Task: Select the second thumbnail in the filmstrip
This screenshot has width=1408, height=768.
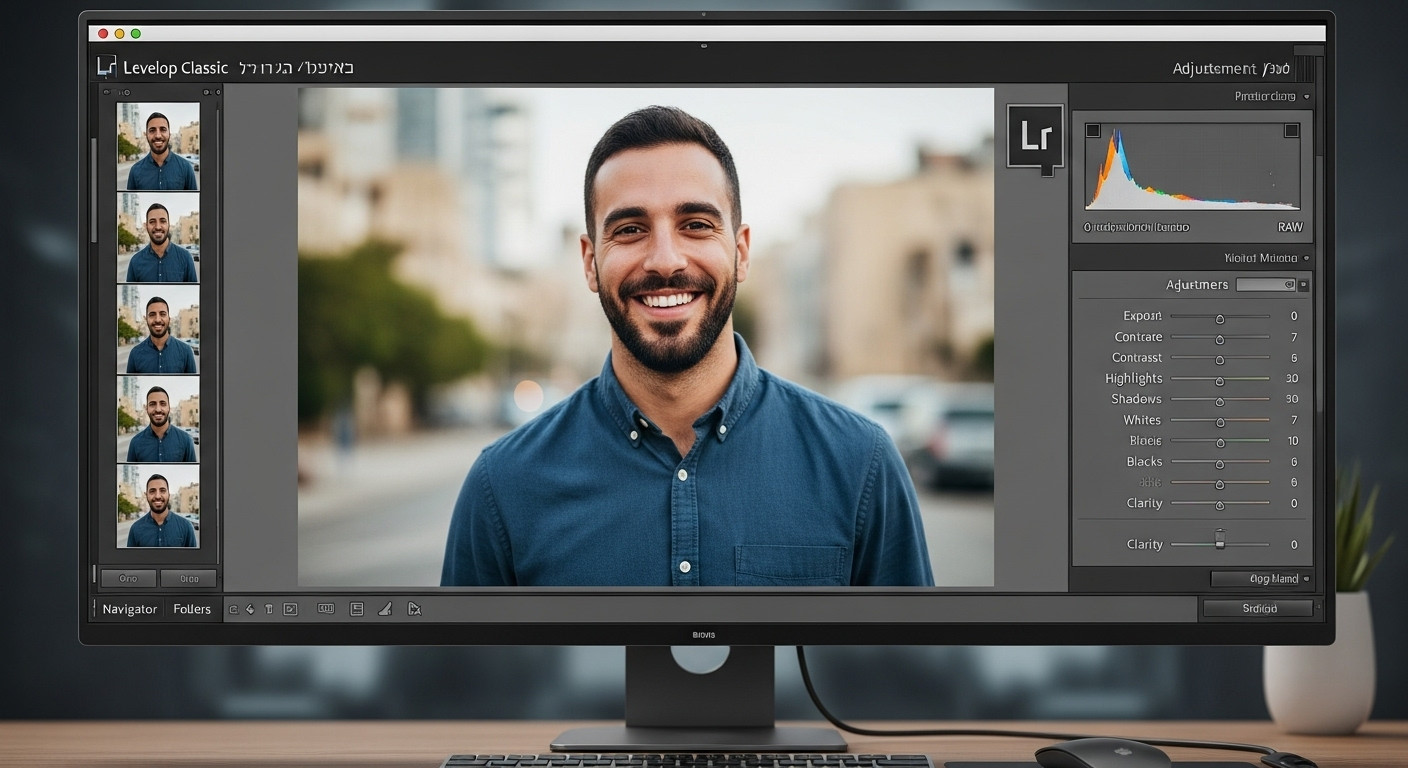Action: [x=158, y=237]
